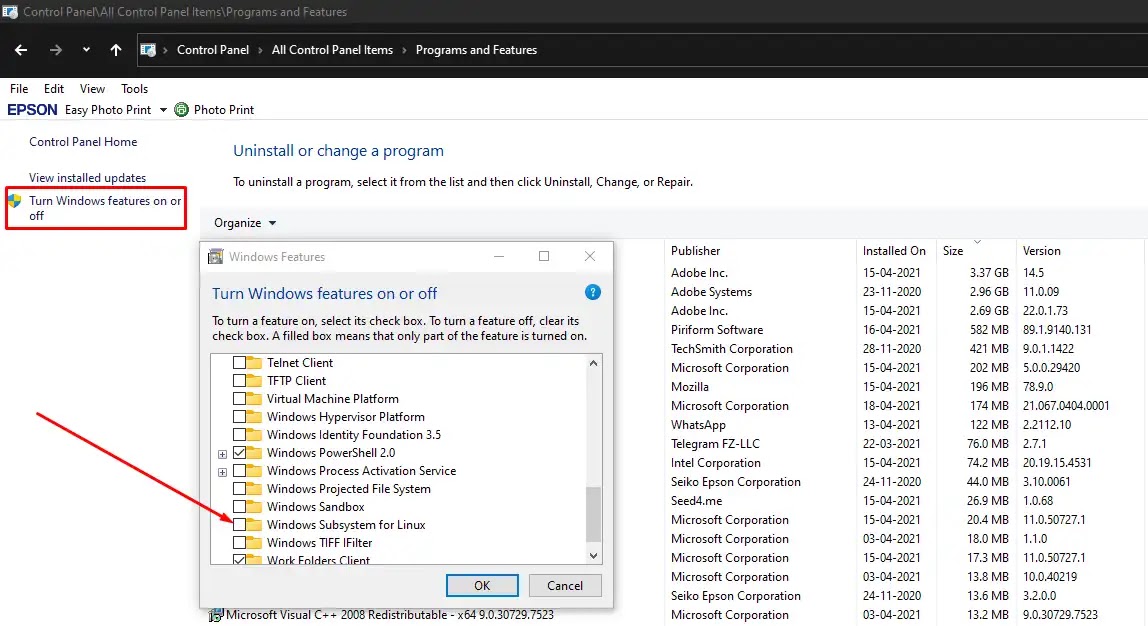The height and width of the screenshot is (626, 1148).
Task: Click scroll up arrow in features list
Action: pyautogui.click(x=594, y=363)
